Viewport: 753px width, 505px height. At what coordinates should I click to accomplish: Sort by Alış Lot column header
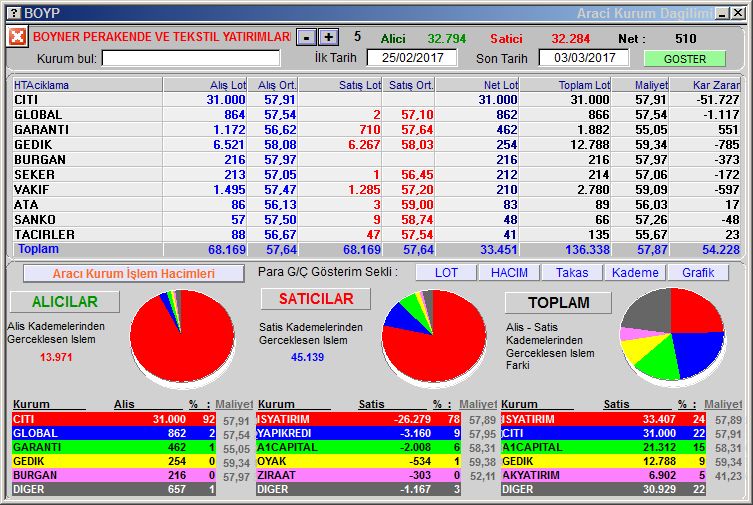[x=205, y=85]
